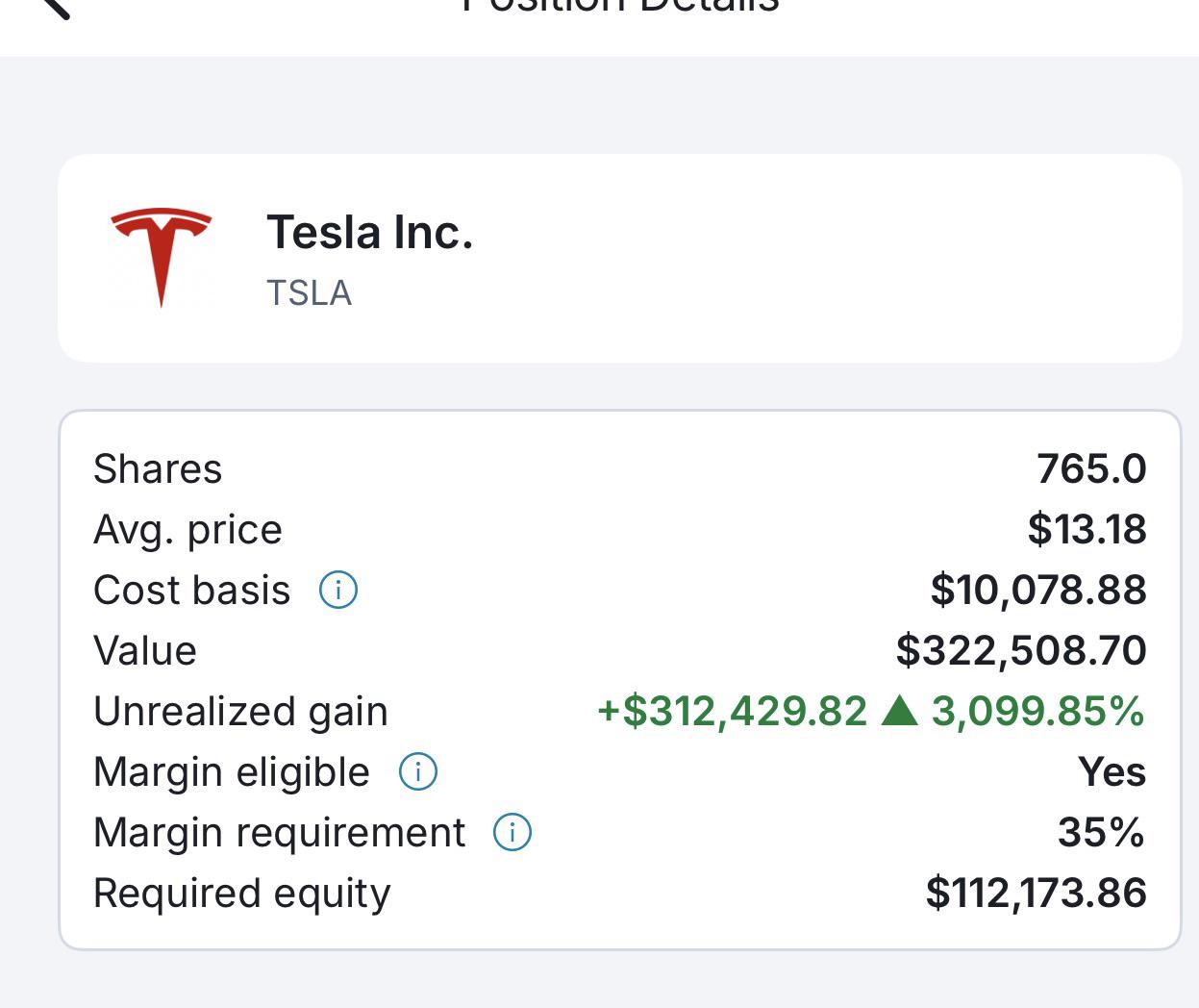Image resolution: width=1199 pixels, height=1008 pixels.
Task: Click the unrealized gain amount +$312,429.82
Action: [733, 711]
